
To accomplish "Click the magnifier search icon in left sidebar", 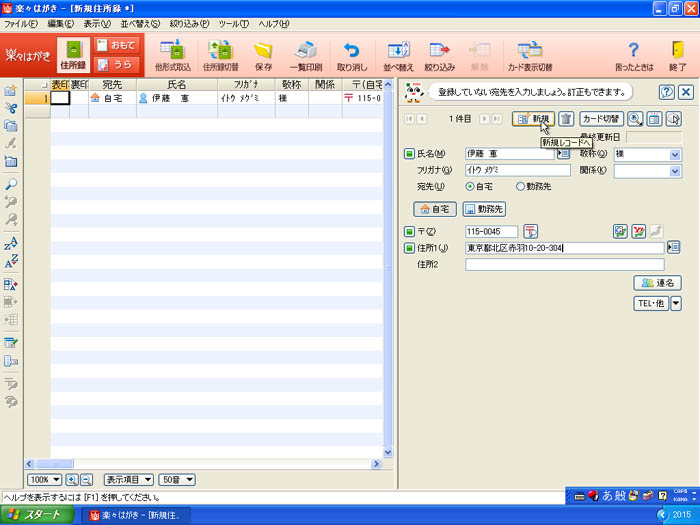I will 11,183.
